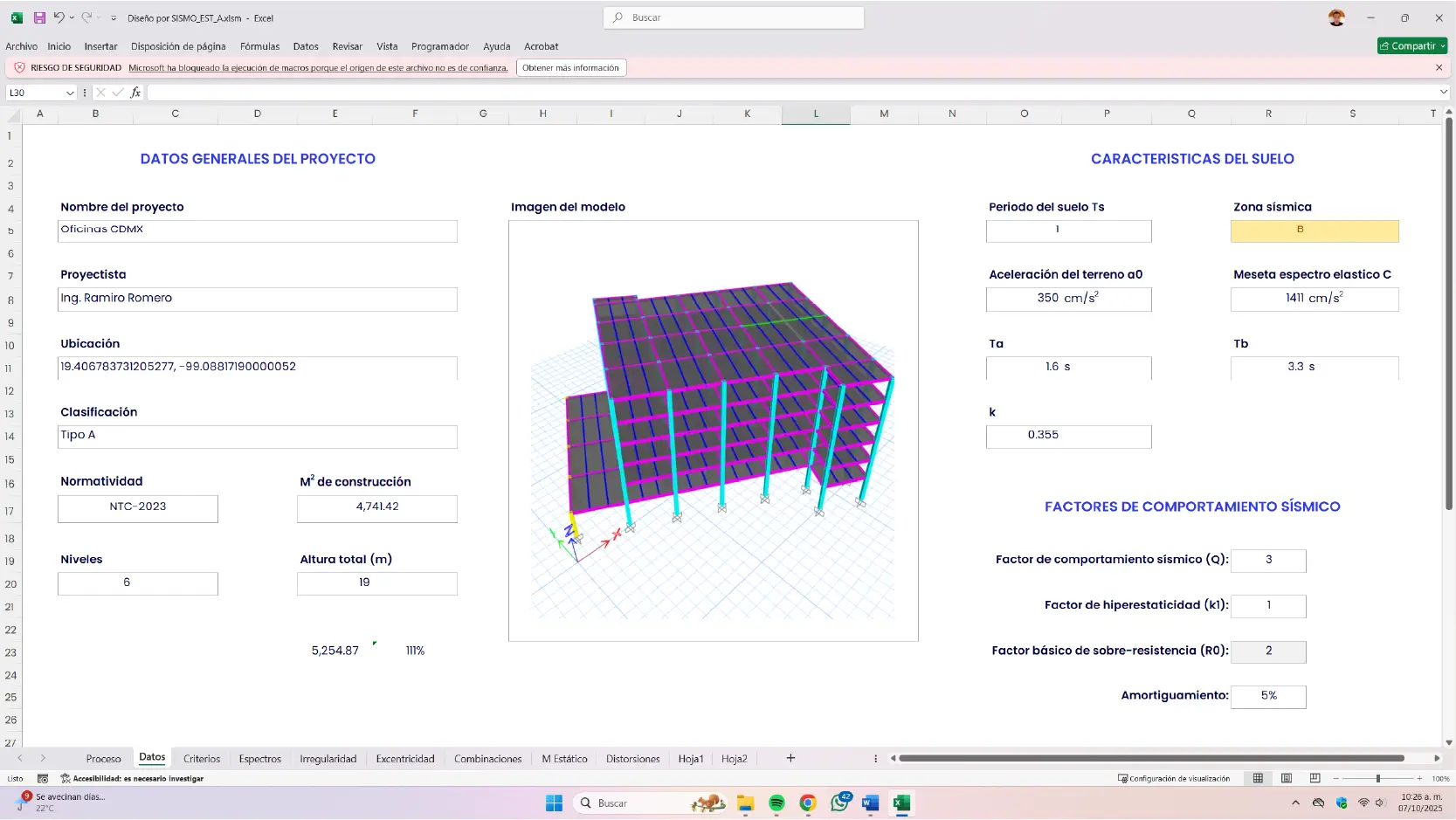Dismiss the security risk warning bar
Screen dimensions: 1456x820
(1439, 67)
